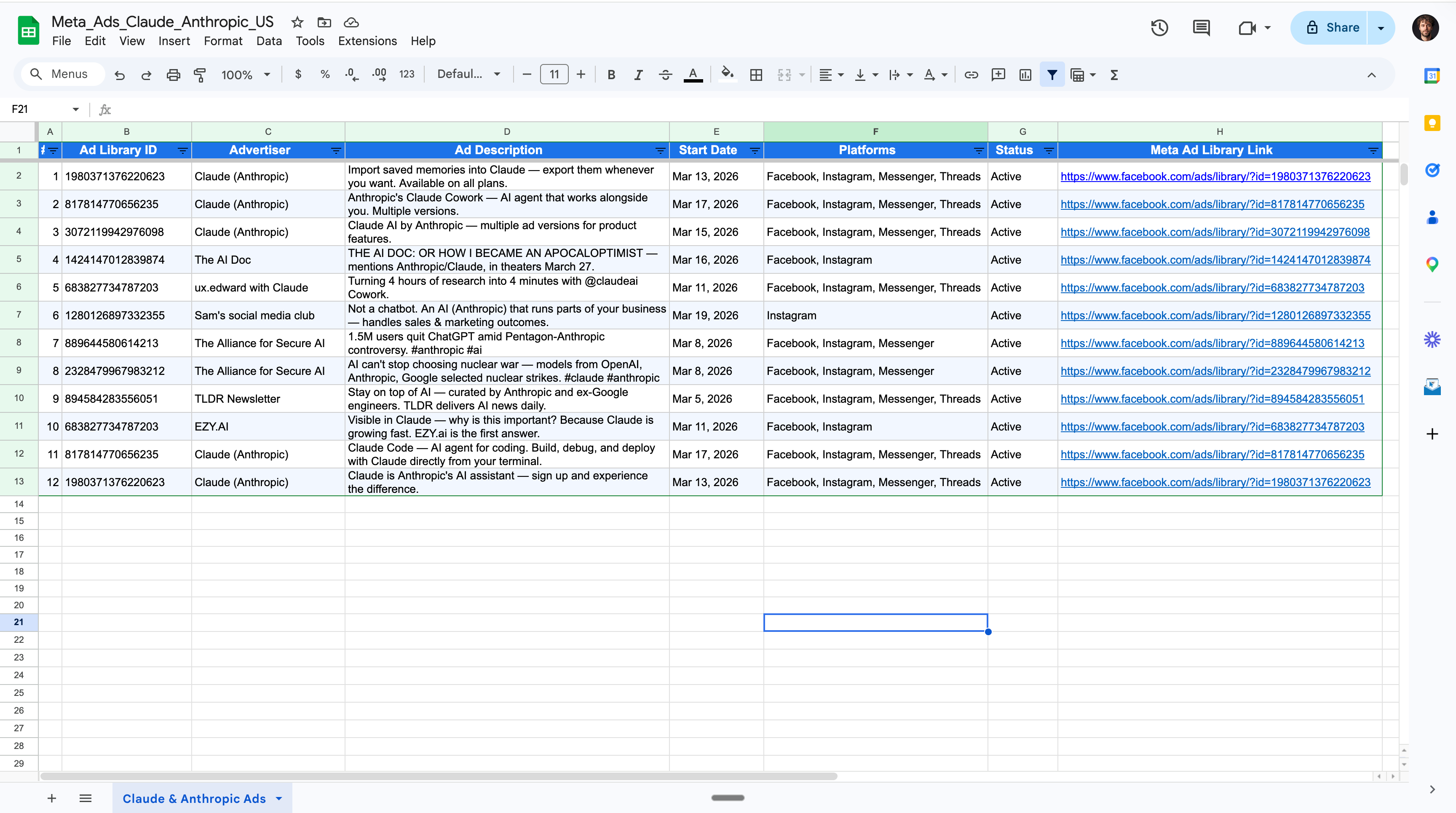
Task: Open the zoom 100% dropdown
Action: click(245, 75)
